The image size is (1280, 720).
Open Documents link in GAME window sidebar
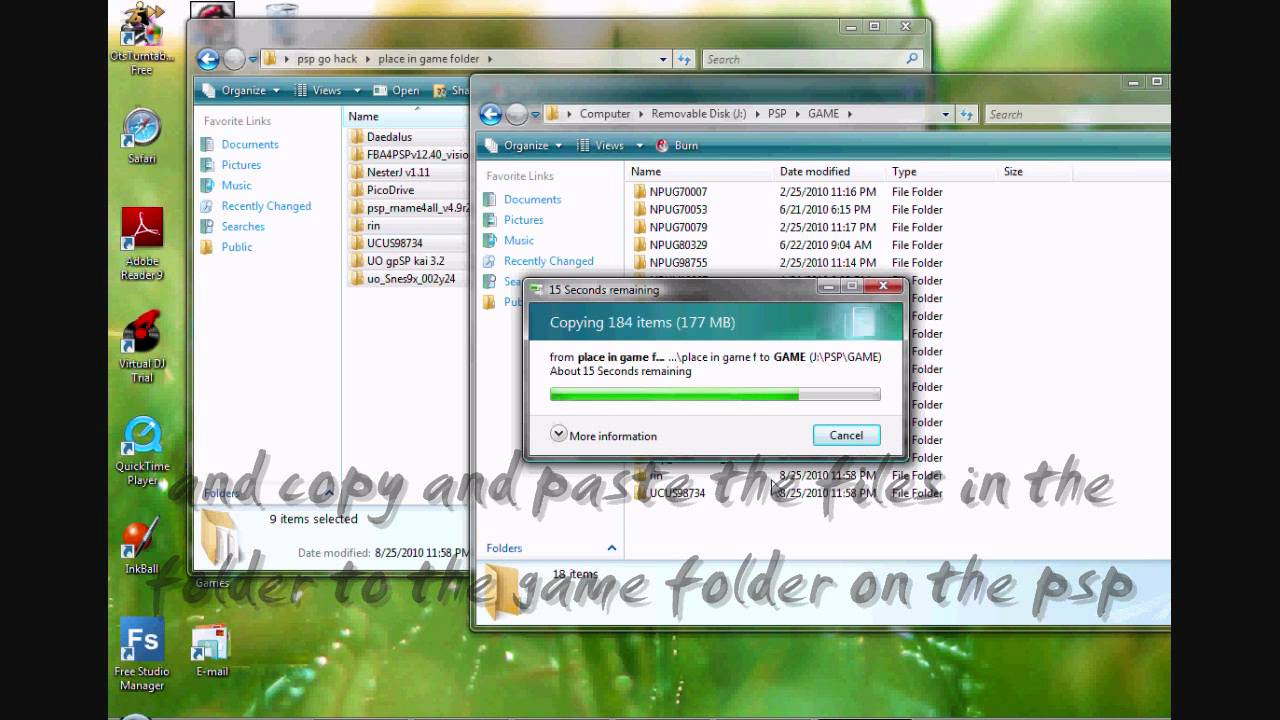pos(532,199)
